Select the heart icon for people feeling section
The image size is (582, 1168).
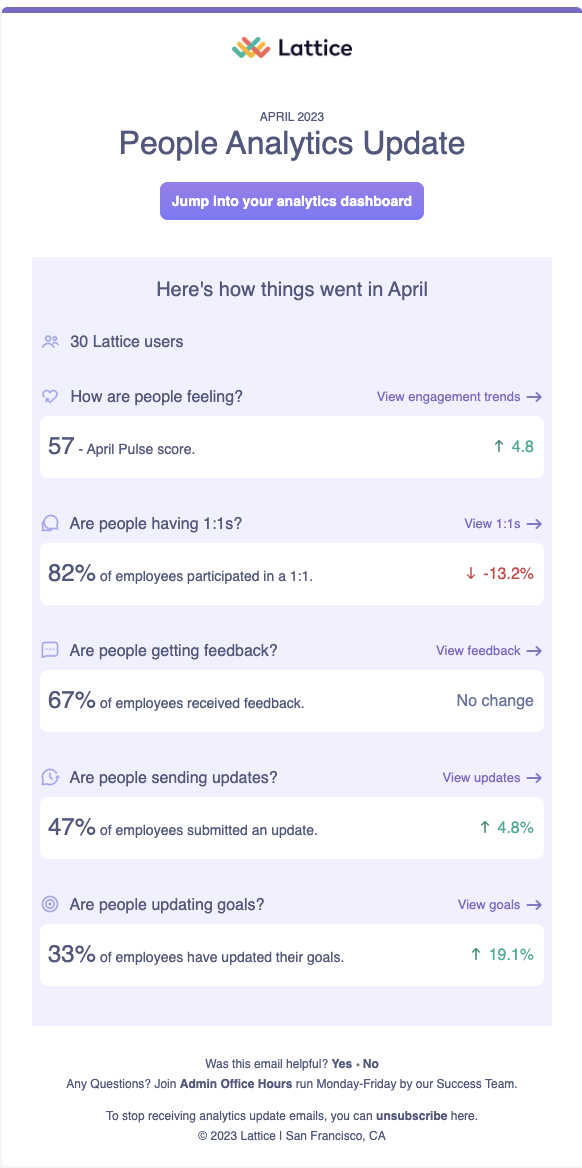pos(50,396)
